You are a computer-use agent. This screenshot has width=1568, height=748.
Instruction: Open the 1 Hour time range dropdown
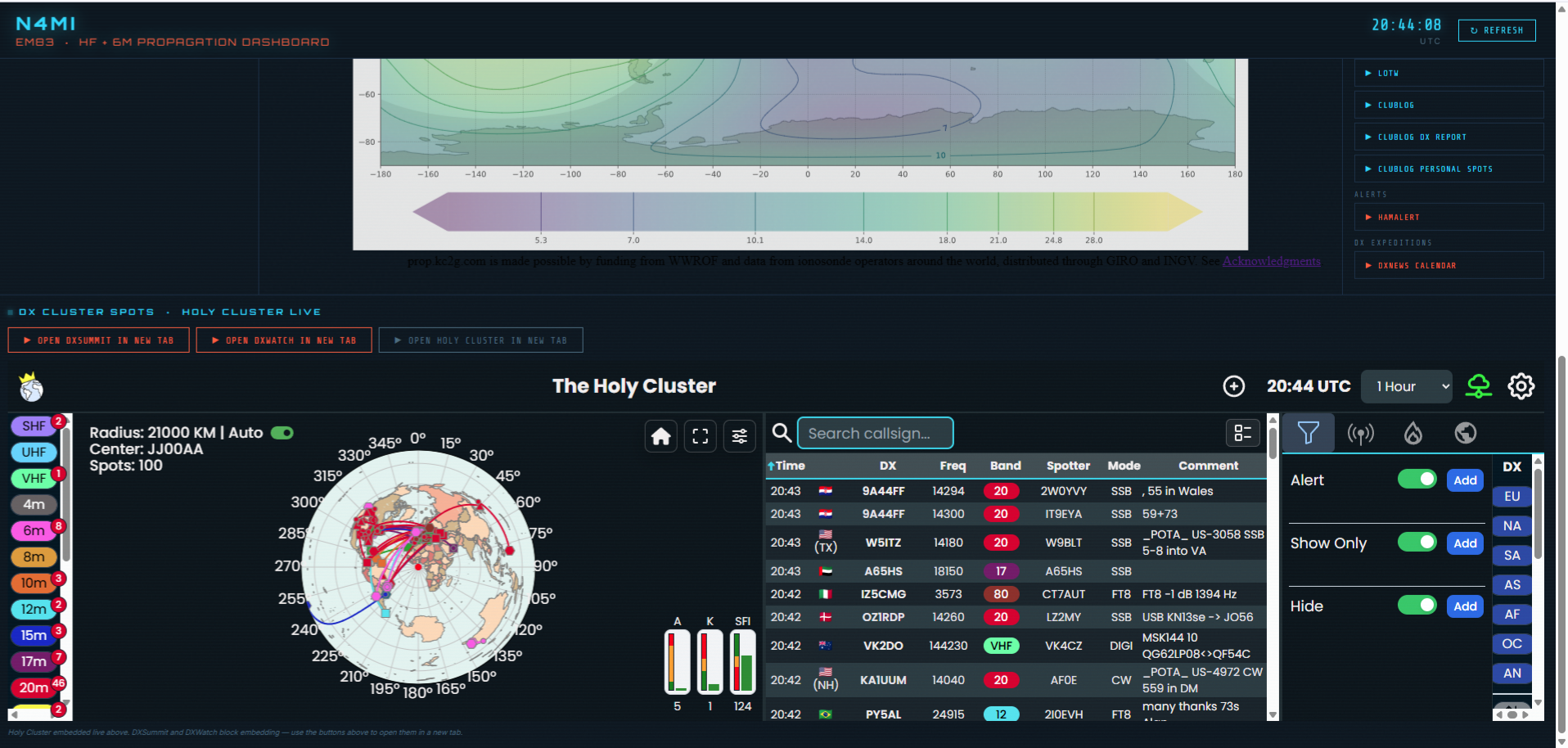tap(1406, 386)
